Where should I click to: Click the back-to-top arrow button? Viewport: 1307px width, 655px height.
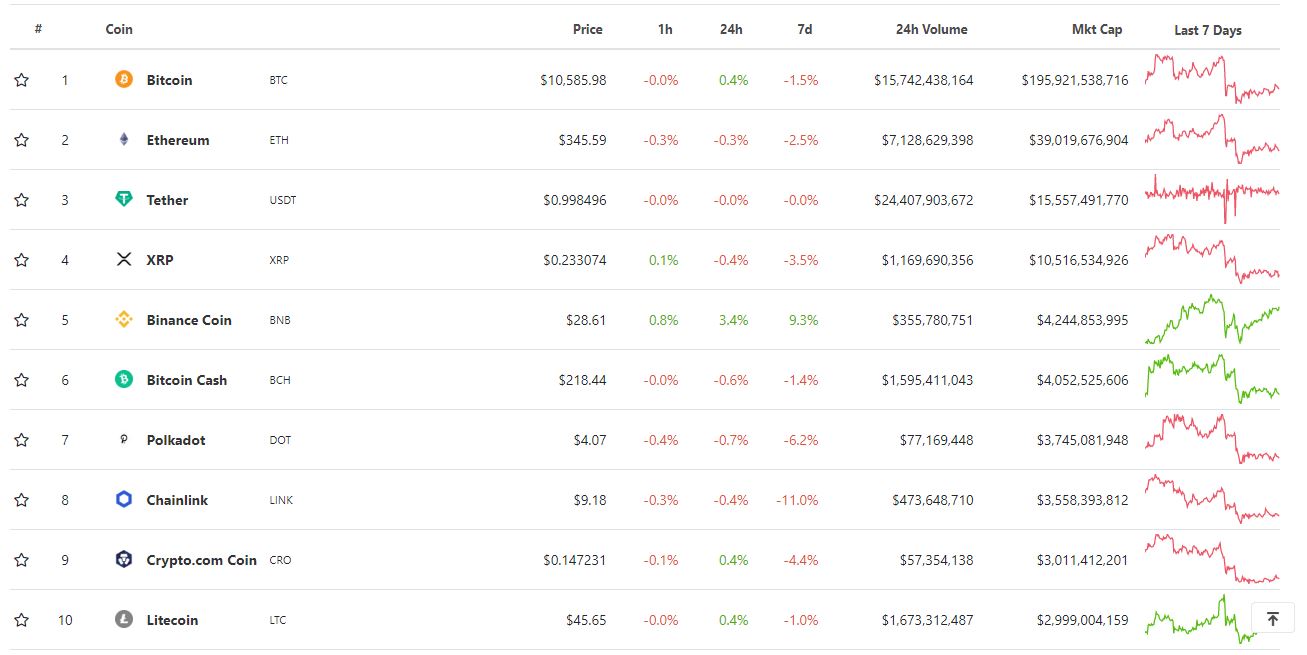[x=1273, y=619]
